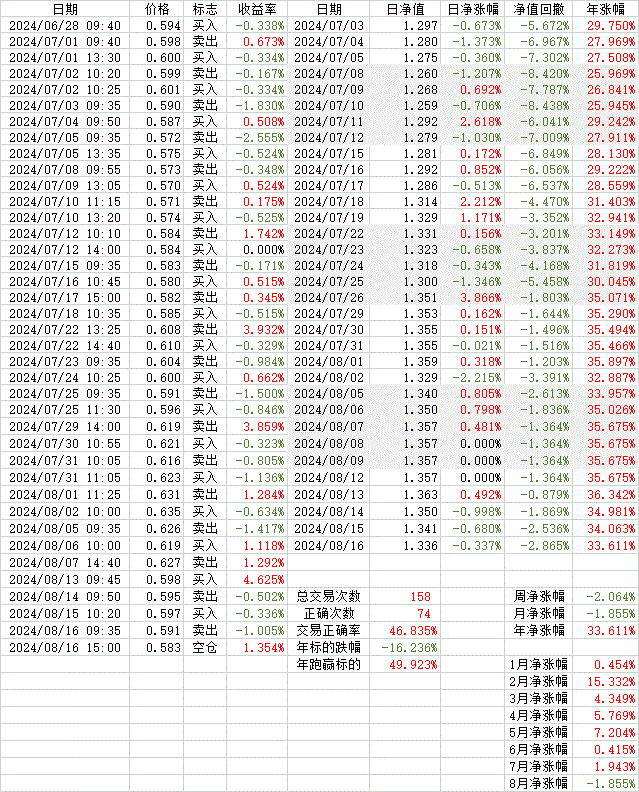
Task: Click the 1月净涨幅 label
Action: 538,665
